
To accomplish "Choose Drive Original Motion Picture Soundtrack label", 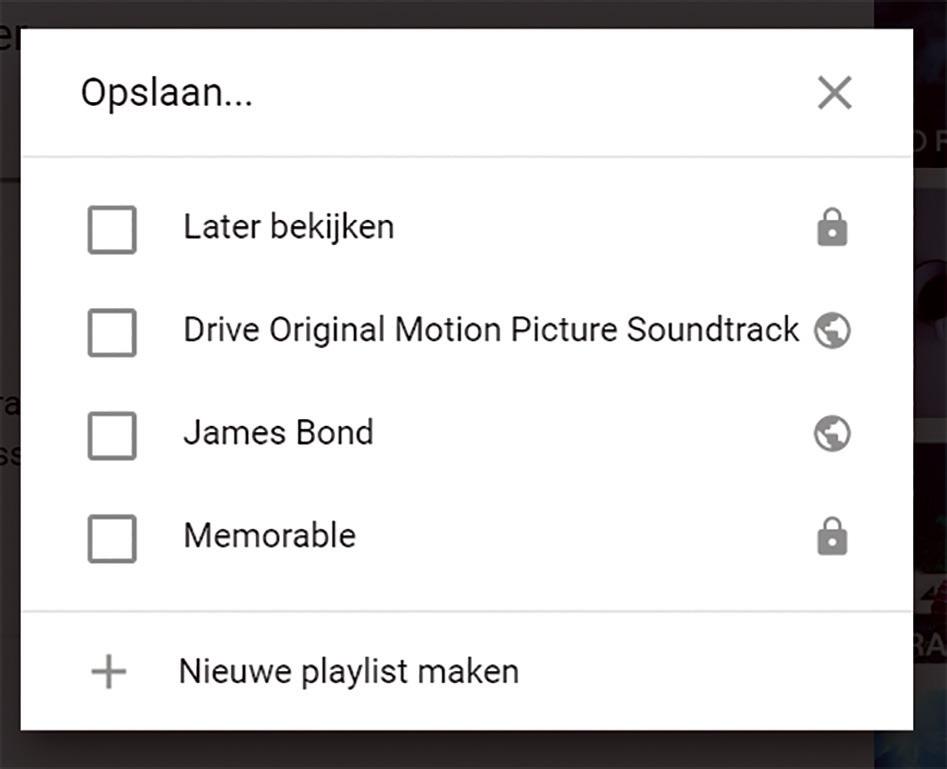I will pos(491,330).
